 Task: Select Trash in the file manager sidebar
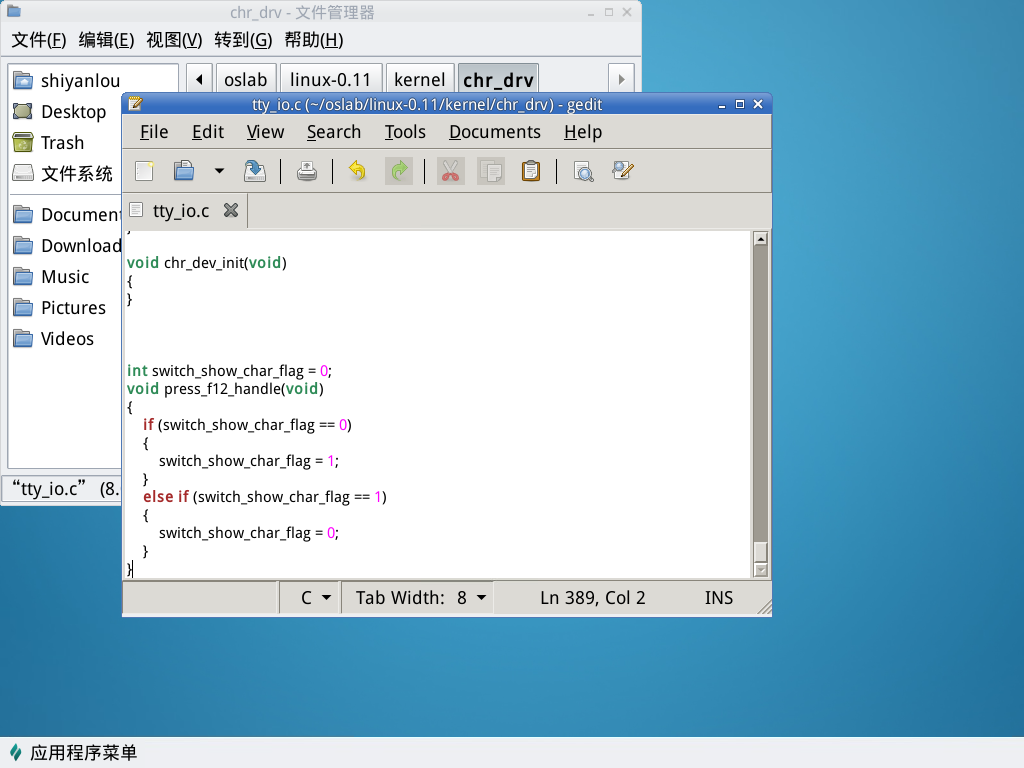click(x=62, y=143)
